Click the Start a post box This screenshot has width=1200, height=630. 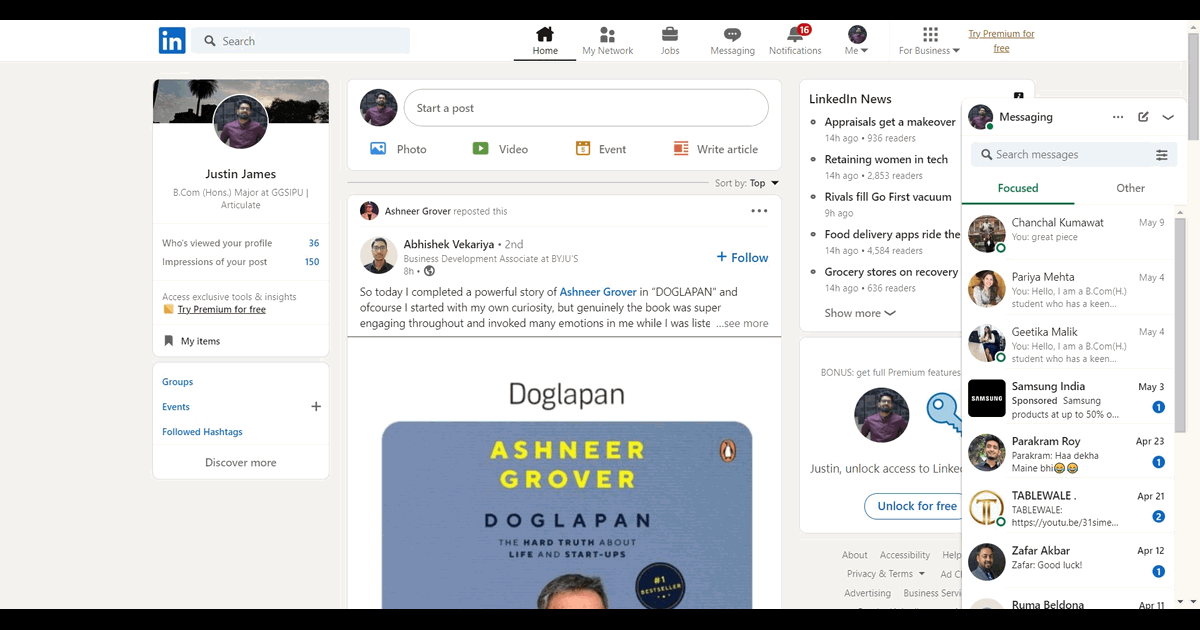pyautogui.click(x=586, y=108)
